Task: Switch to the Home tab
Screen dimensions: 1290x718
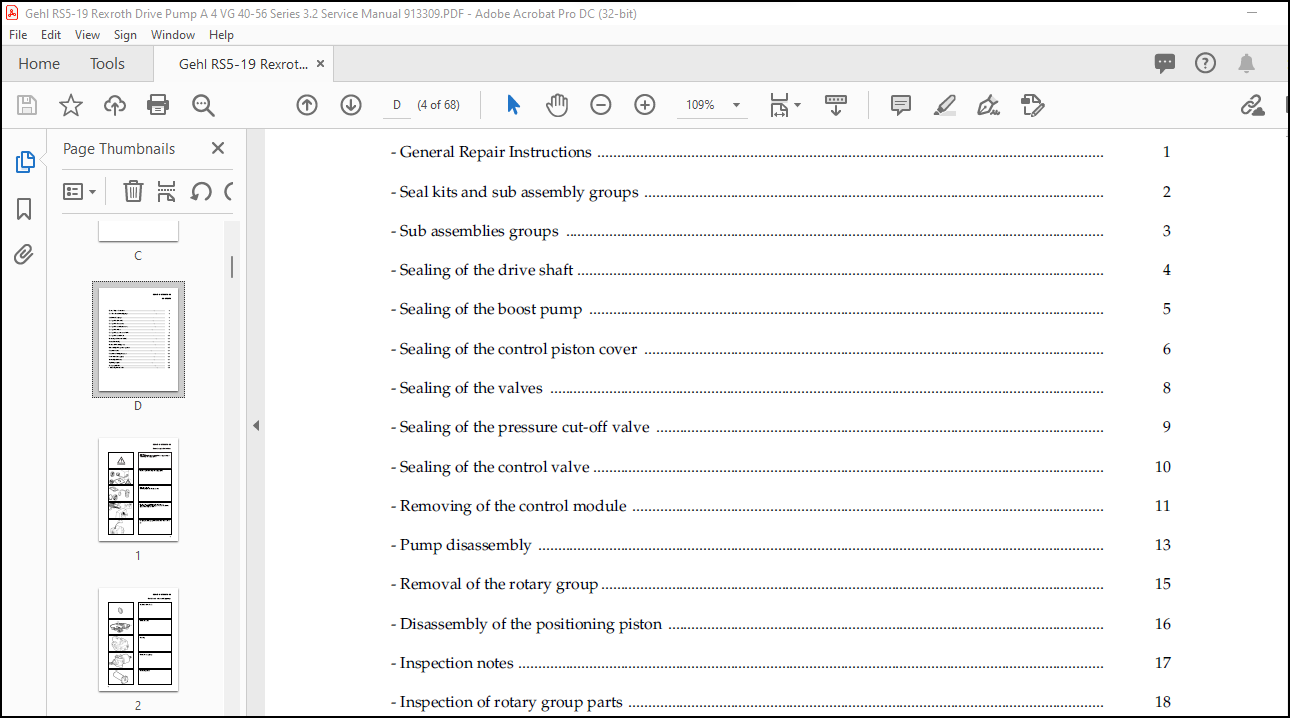Action: (39, 63)
